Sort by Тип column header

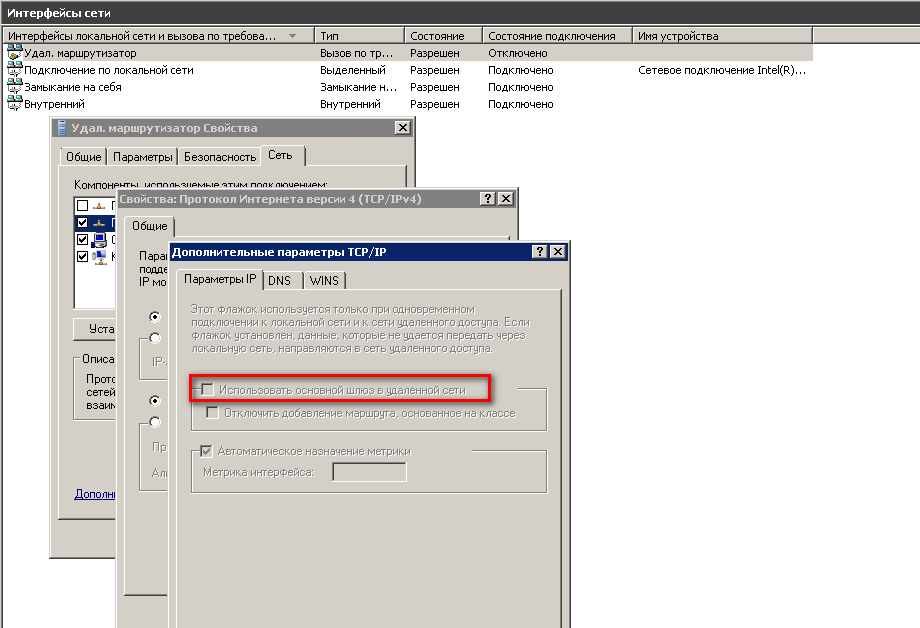[360, 36]
